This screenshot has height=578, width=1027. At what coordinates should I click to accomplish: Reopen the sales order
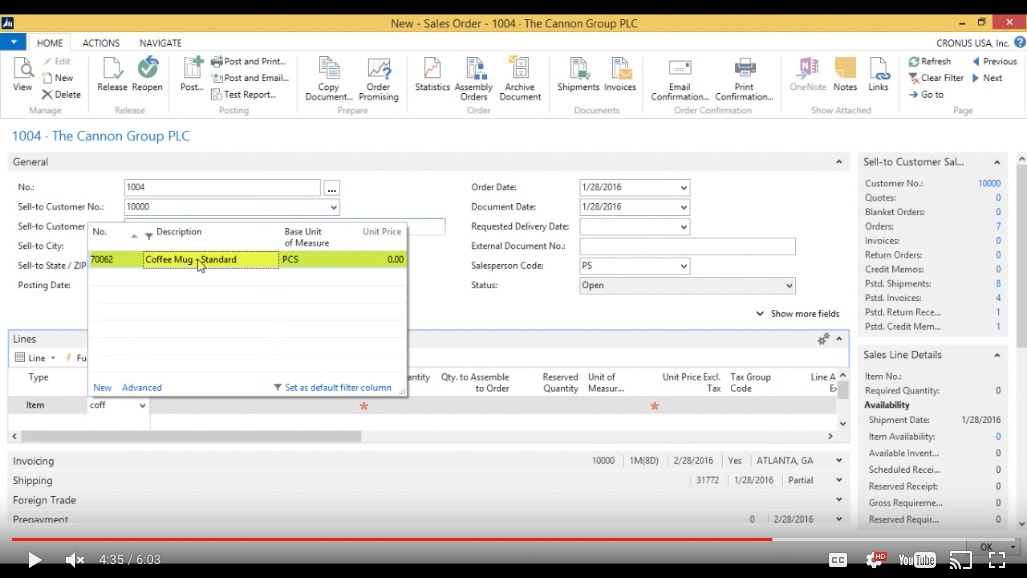147,74
